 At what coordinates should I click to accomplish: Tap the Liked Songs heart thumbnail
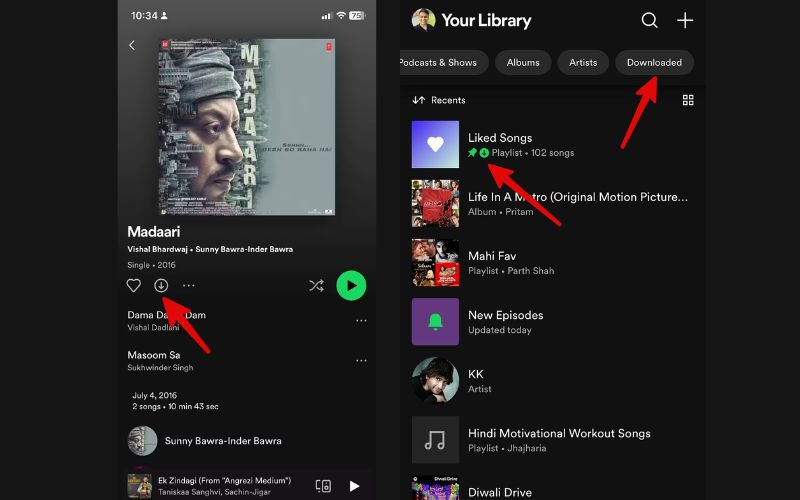(x=435, y=144)
